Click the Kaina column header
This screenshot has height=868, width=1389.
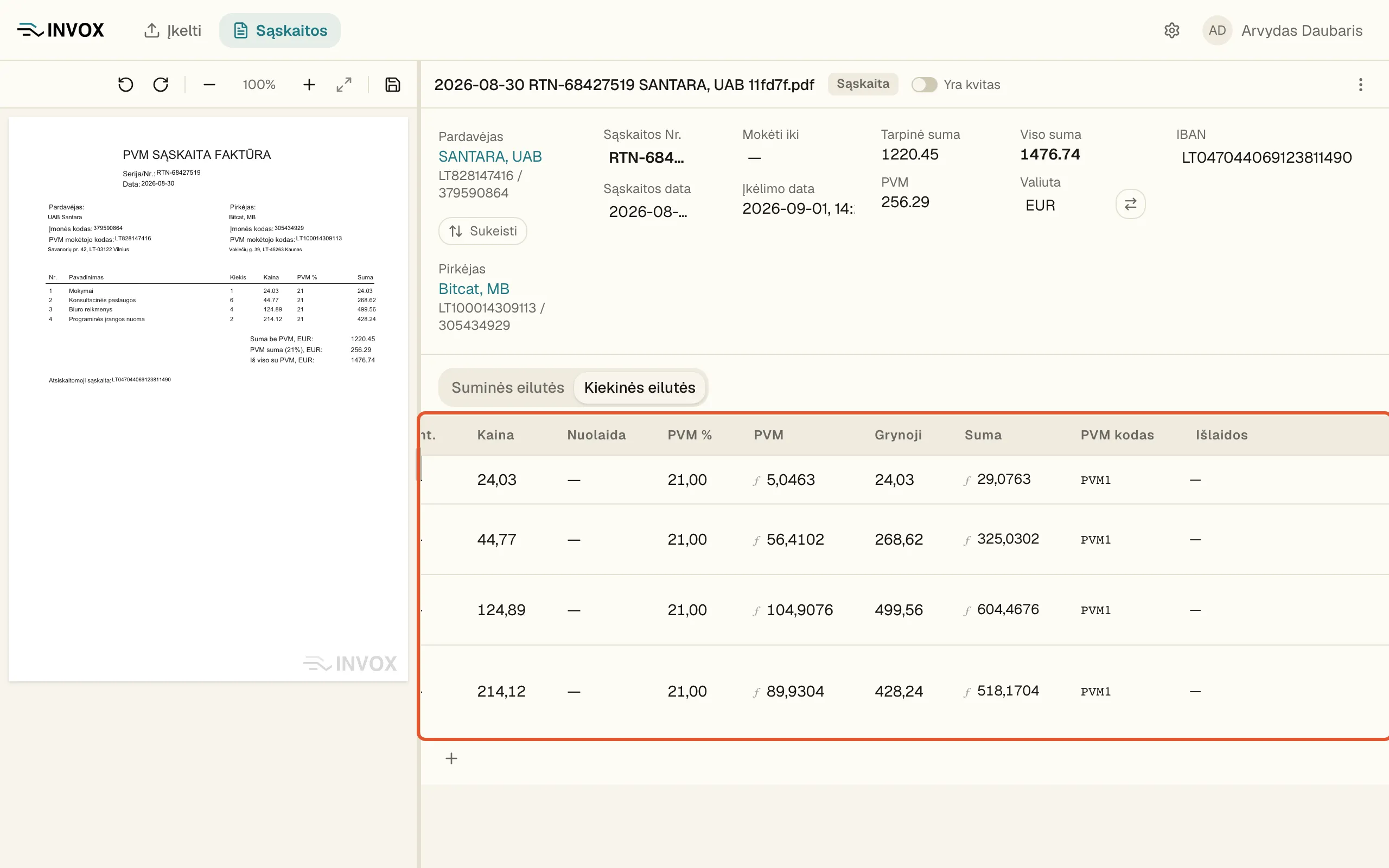tap(495, 435)
